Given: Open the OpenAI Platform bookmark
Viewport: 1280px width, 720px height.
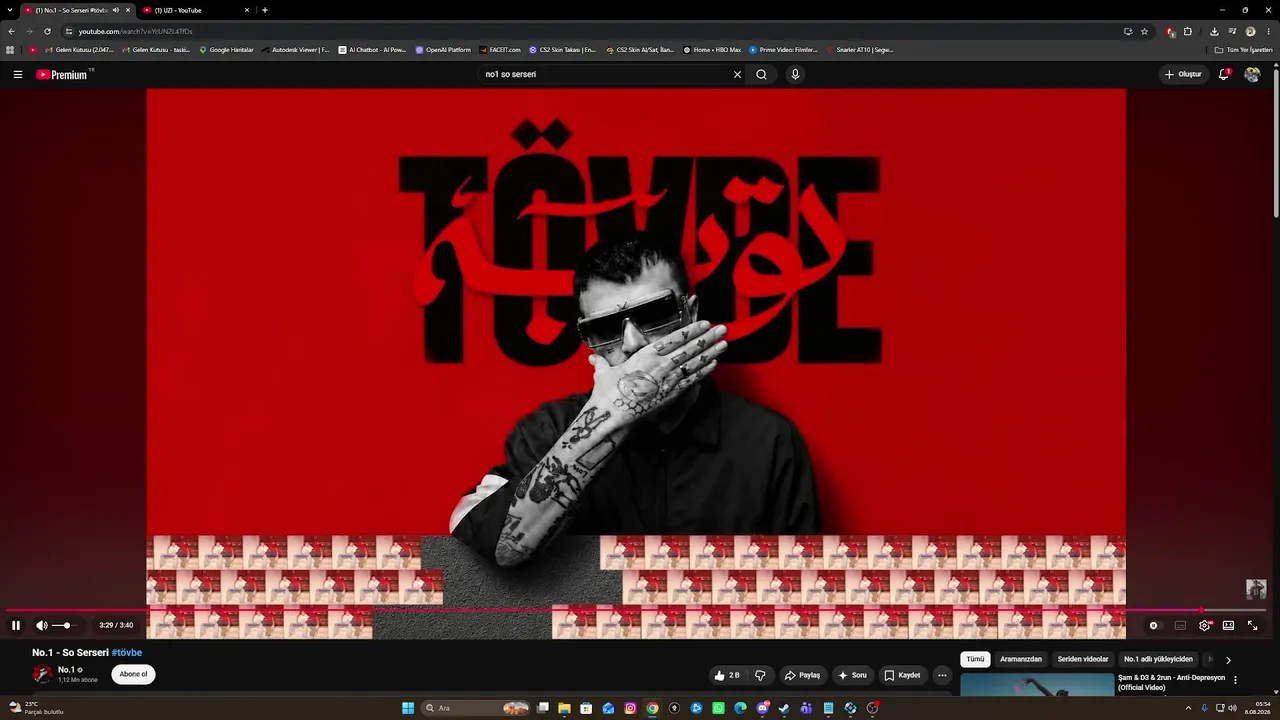Looking at the screenshot, I should [x=443, y=50].
